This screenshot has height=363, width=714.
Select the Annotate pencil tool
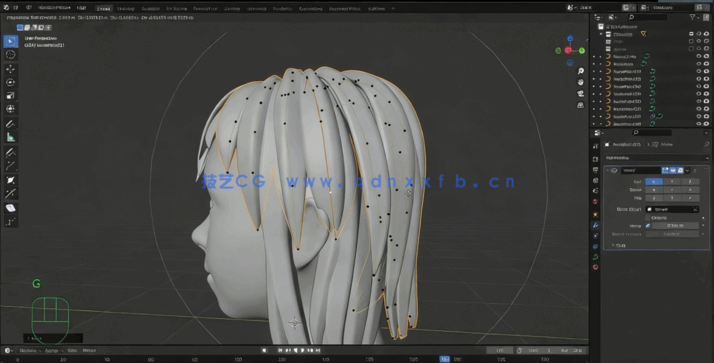[10, 124]
